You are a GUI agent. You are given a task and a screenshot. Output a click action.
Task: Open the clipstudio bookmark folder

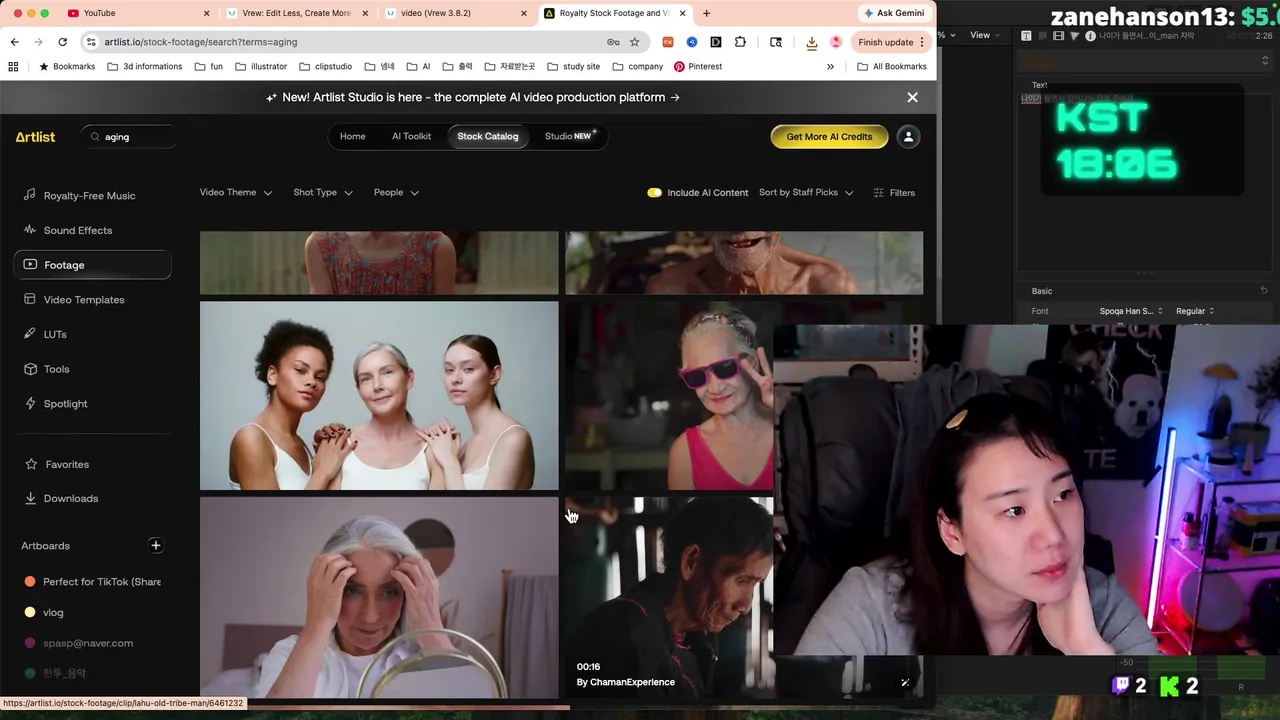point(325,67)
